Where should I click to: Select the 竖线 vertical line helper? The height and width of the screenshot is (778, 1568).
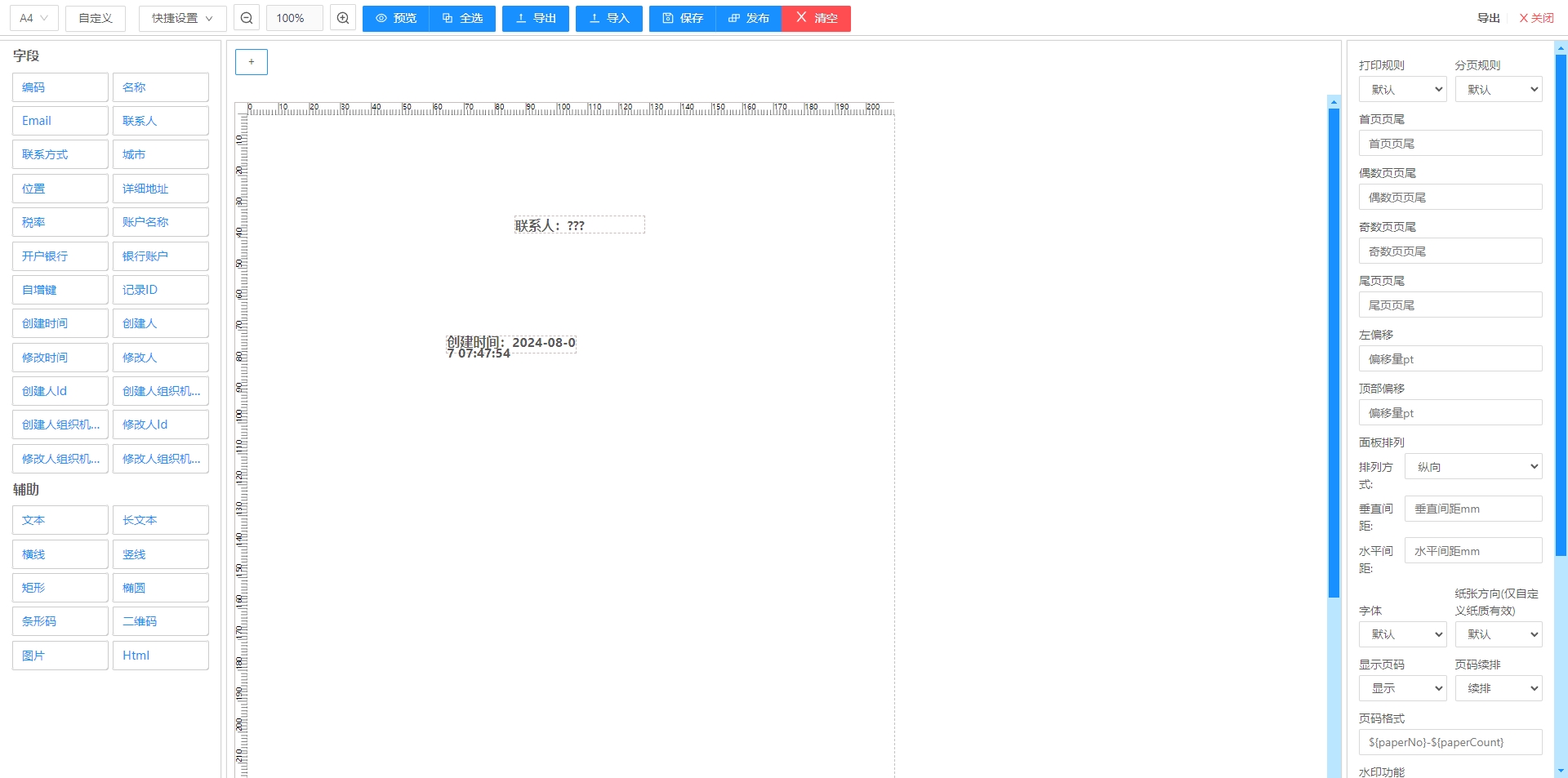(x=161, y=554)
